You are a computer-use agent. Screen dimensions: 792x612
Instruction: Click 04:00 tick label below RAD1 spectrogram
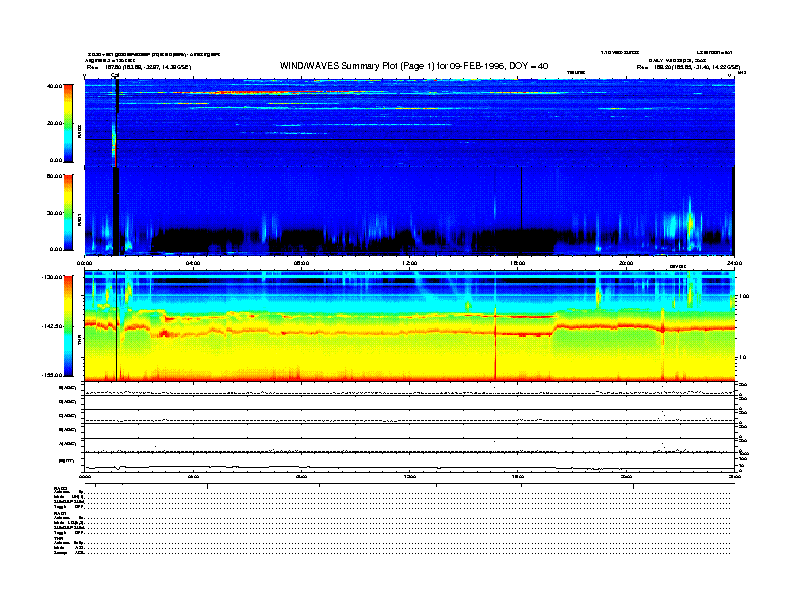click(x=193, y=263)
